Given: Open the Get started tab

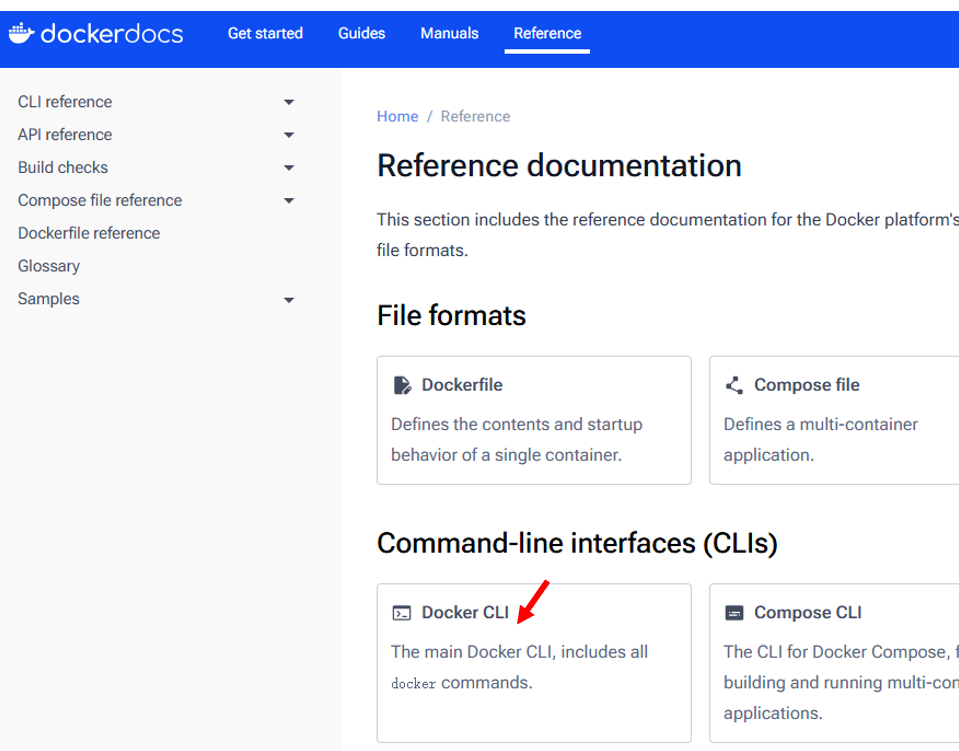Looking at the screenshot, I should [x=265, y=33].
